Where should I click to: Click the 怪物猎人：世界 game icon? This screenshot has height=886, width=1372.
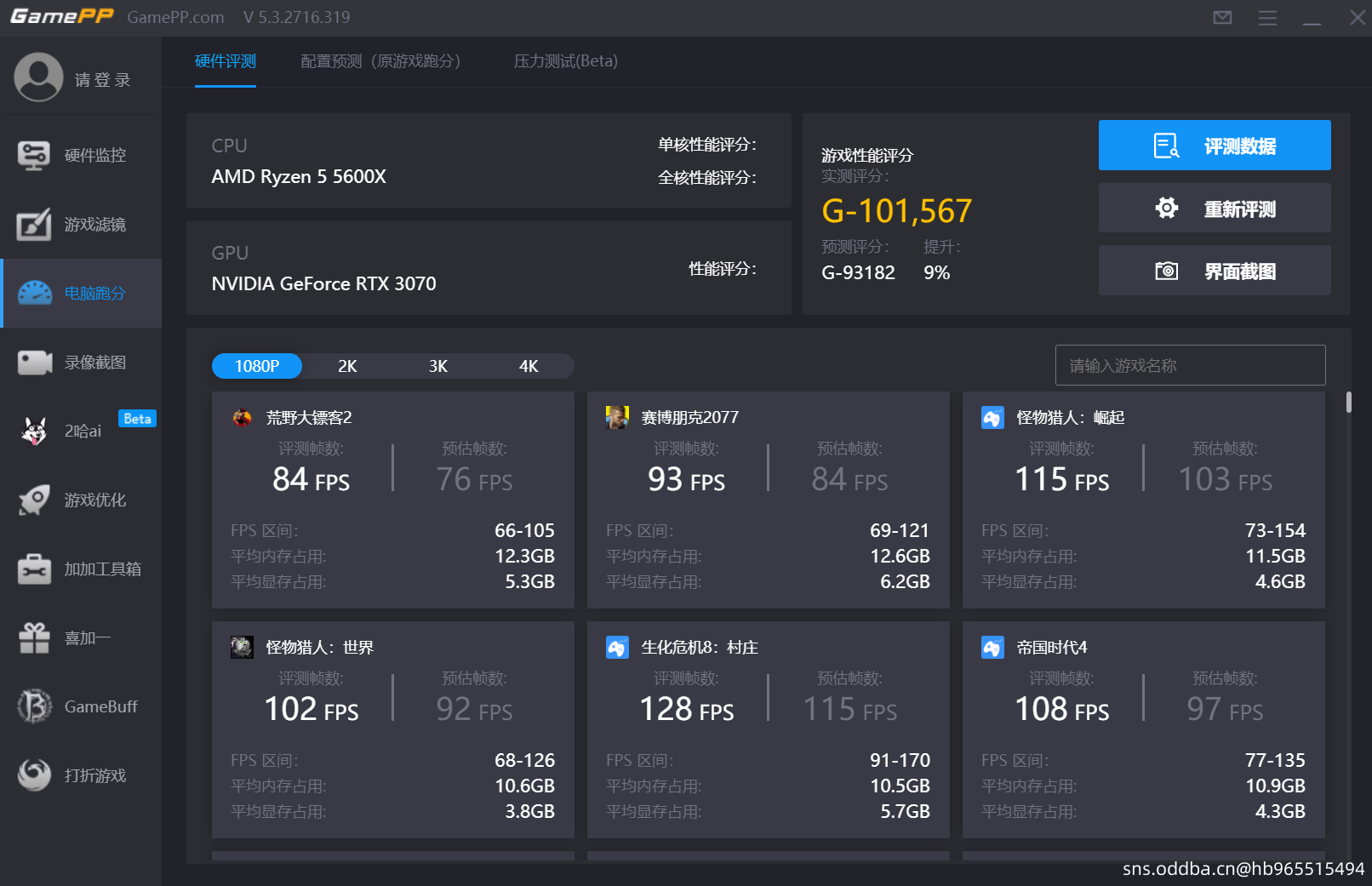click(x=242, y=648)
